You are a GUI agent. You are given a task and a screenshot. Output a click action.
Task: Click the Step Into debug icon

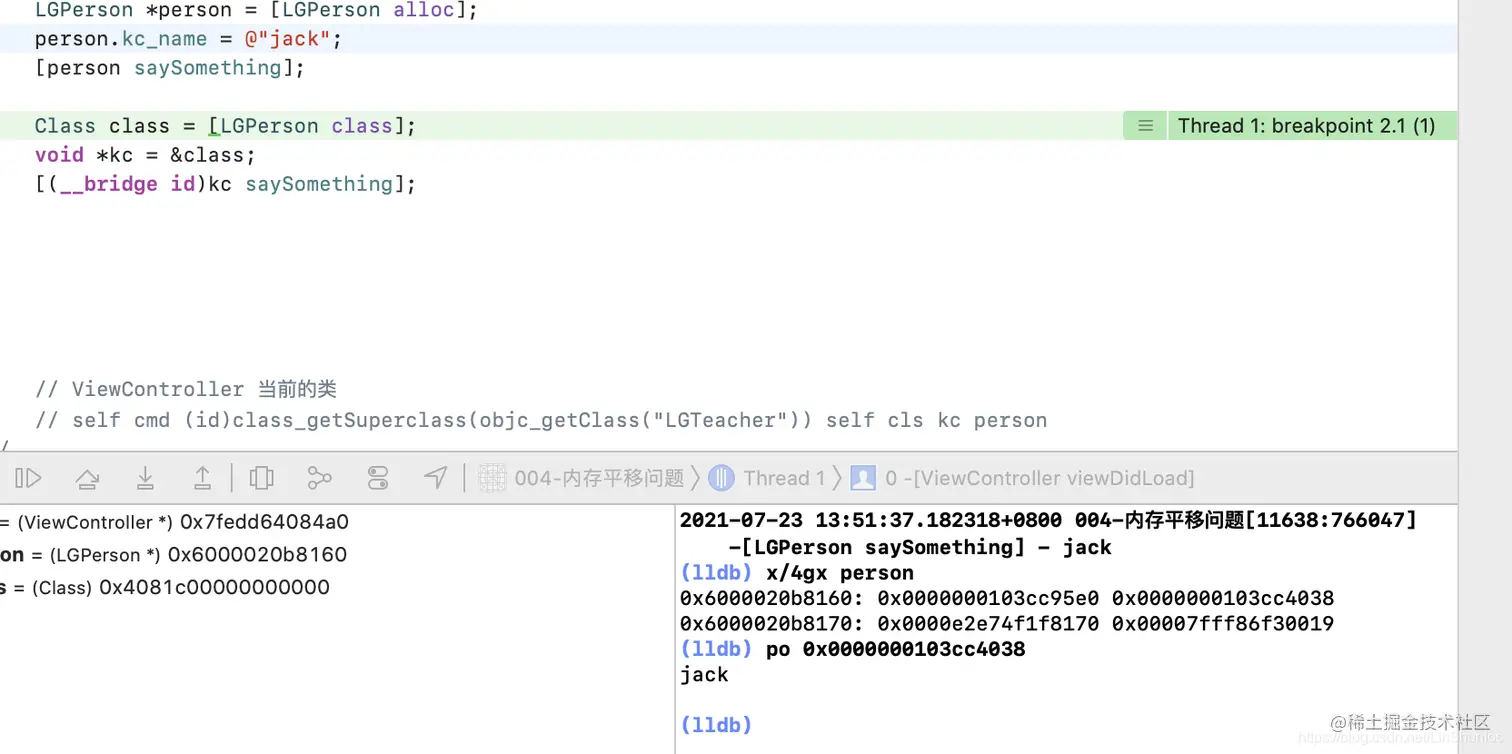[x=145, y=479]
